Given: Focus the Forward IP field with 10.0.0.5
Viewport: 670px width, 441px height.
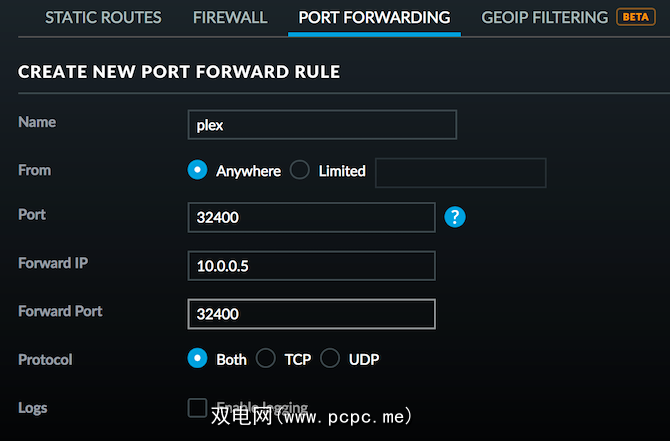Looking at the screenshot, I should [x=311, y=265].
